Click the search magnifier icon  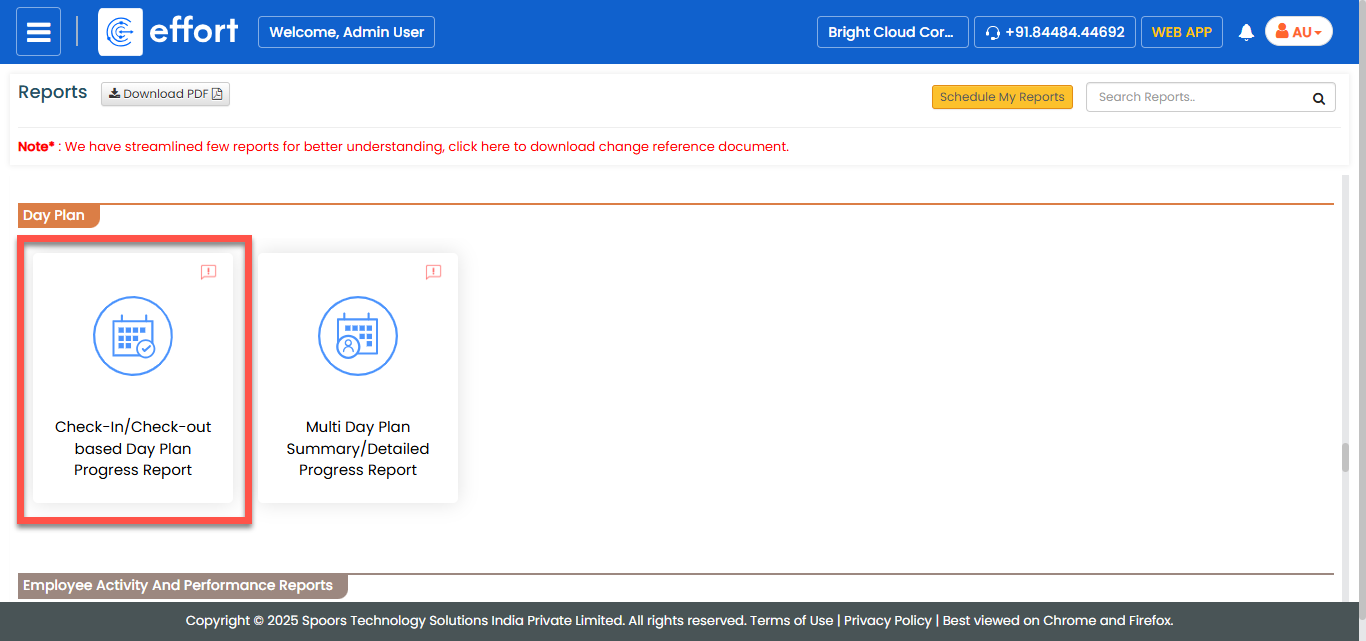1318,98
